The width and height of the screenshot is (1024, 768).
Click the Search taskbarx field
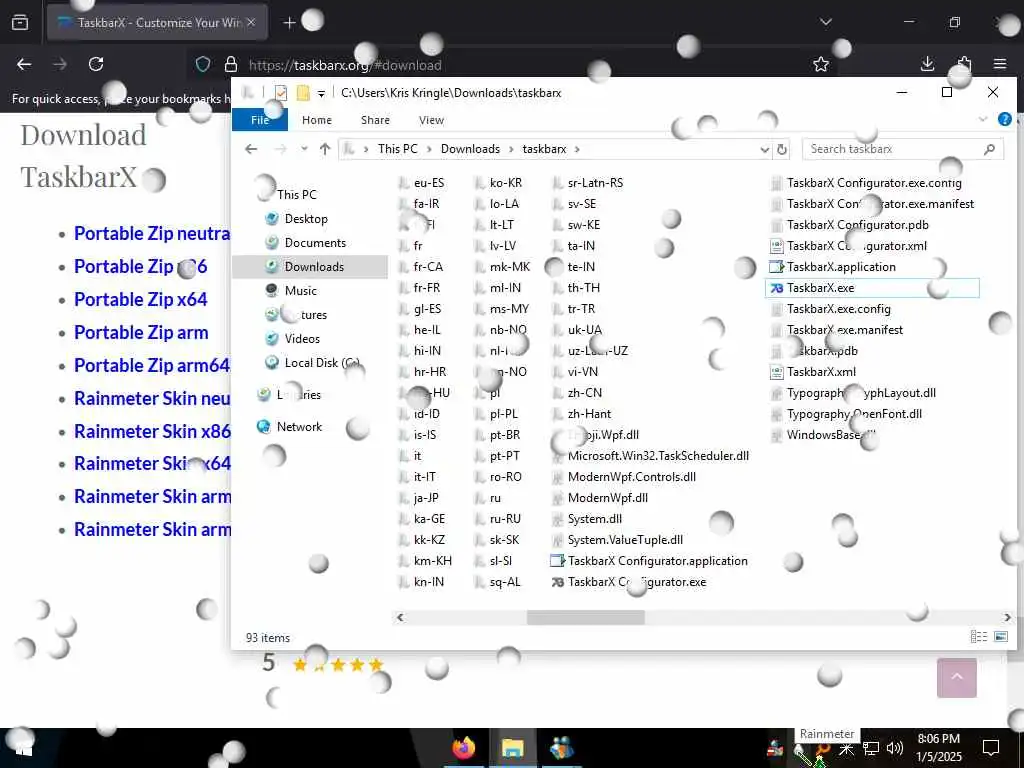pyautogui.click(x=903, y=150)
